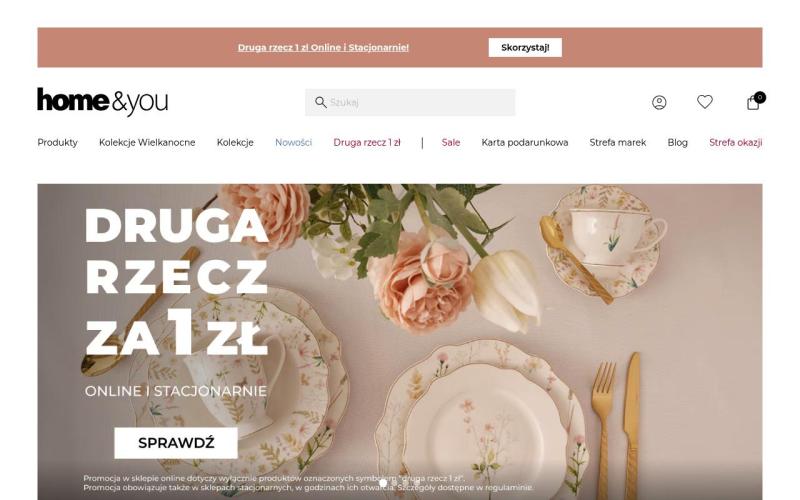The height and width of the screenshot is (500, 800).
Task: Open Karta podarunkowa page
Action: coord(525,142)
